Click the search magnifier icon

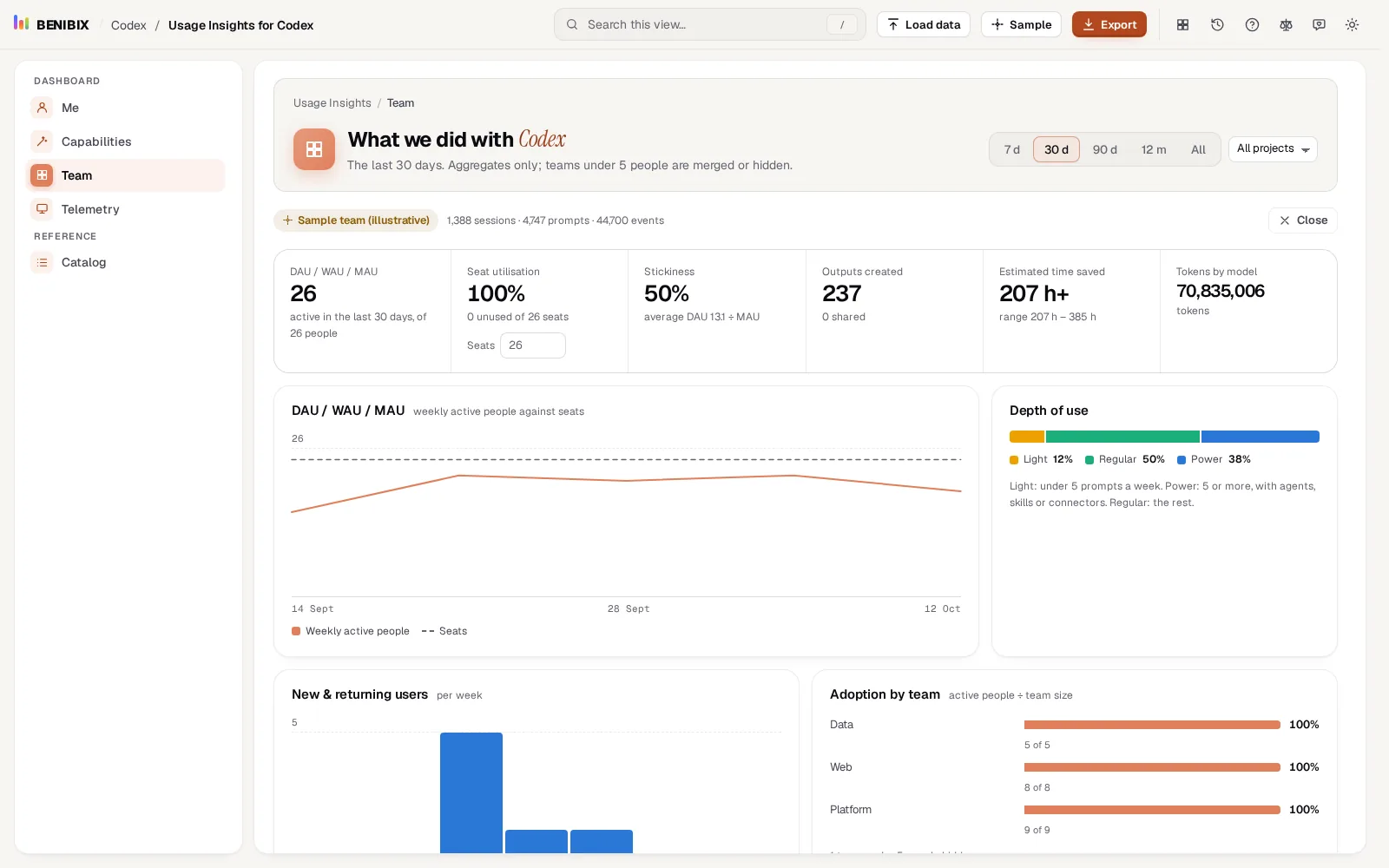[572, 24]
